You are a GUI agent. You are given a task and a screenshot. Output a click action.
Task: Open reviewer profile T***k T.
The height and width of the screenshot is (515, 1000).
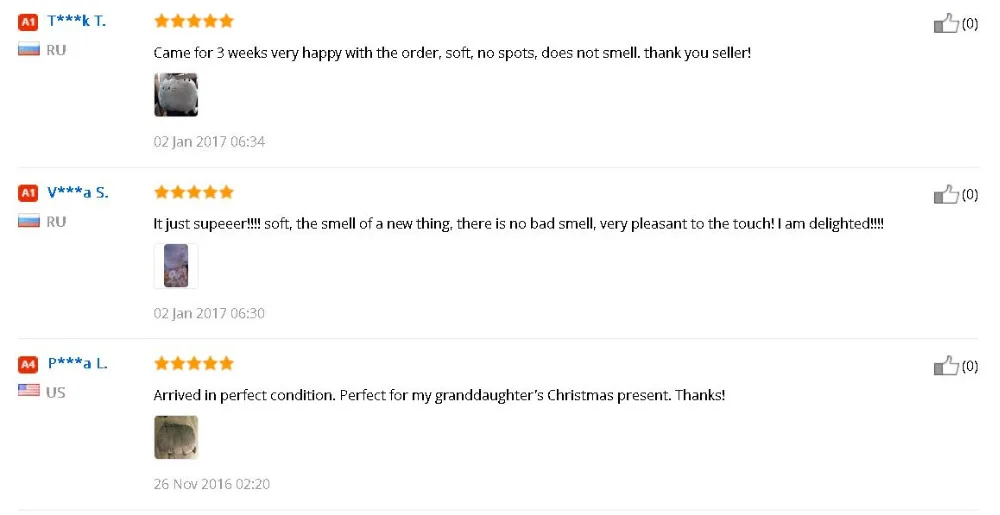[76, 21]
